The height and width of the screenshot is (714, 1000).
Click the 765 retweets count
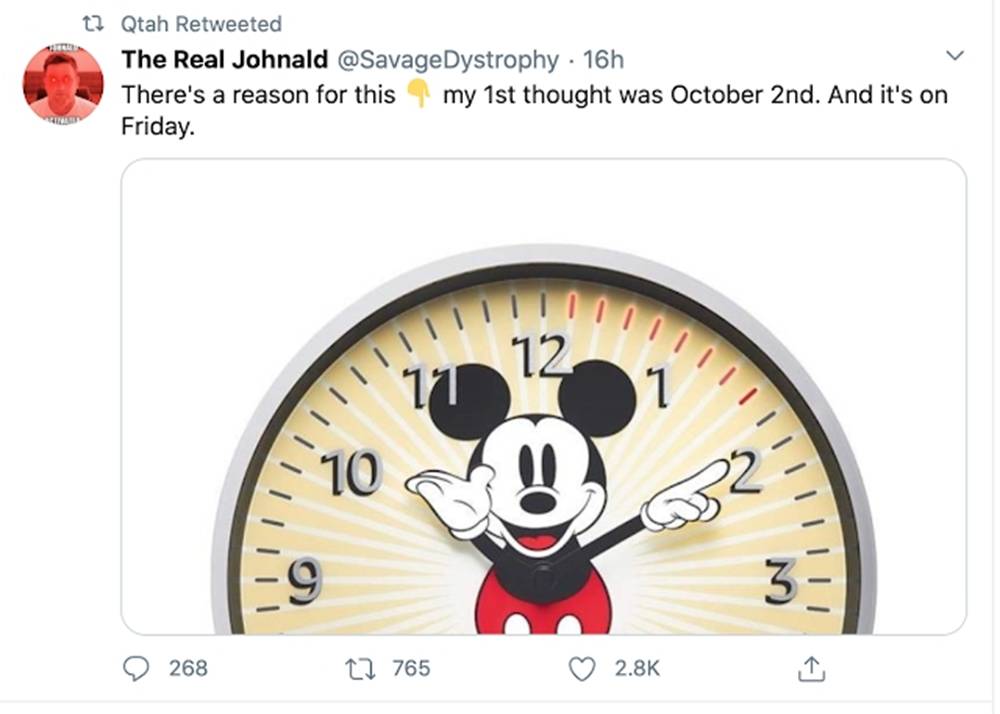coord(411,668)
